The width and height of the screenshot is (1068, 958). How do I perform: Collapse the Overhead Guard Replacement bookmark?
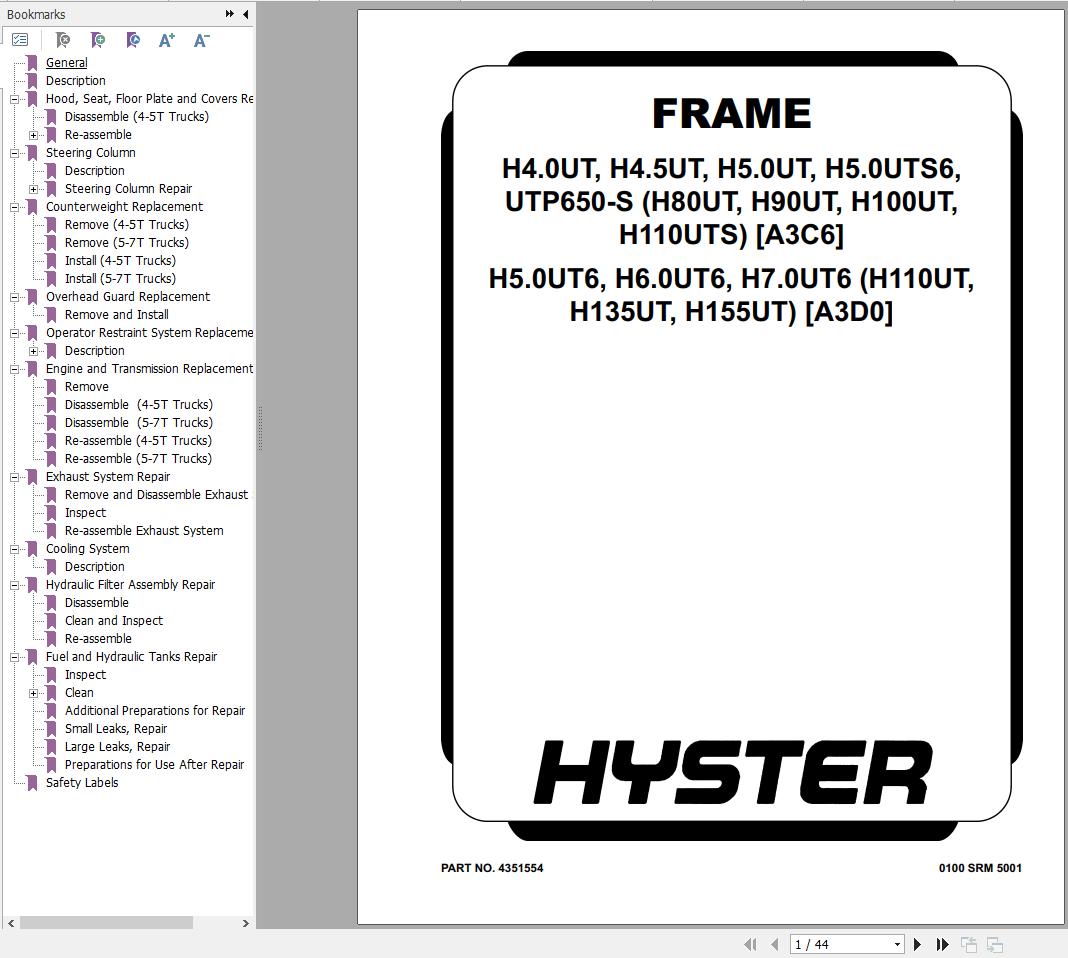pyautogui.click(x=14, y=298)
